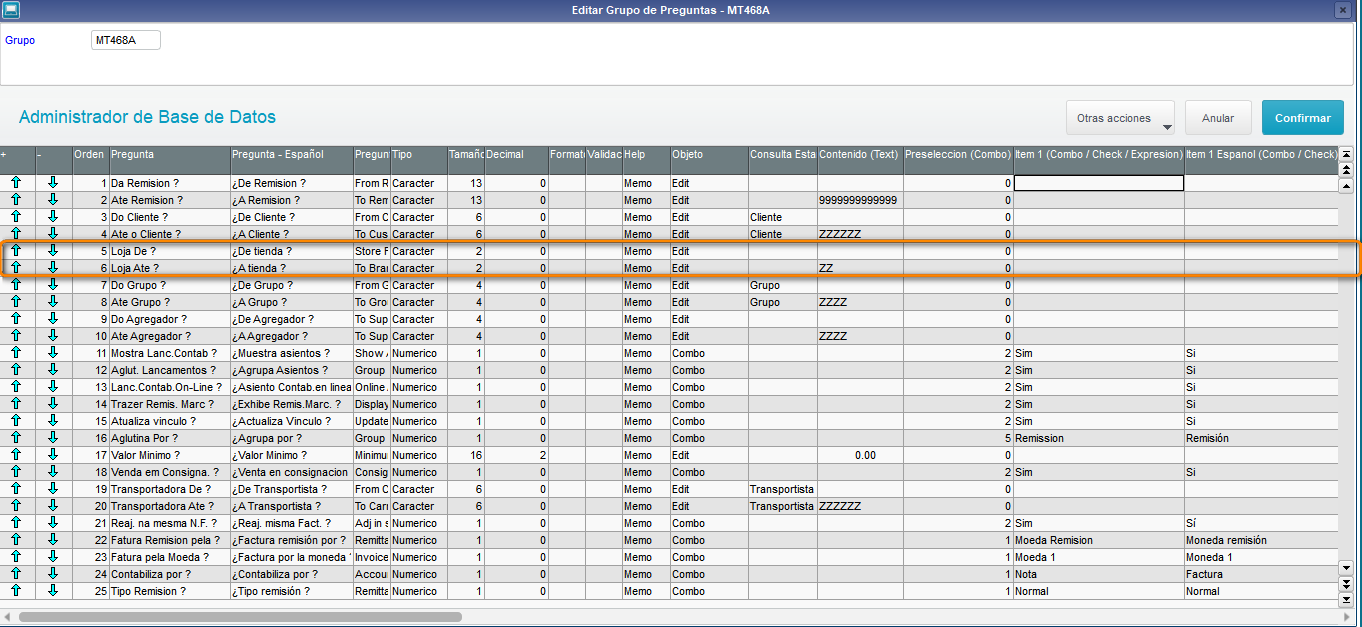Jump to last row using bottom scroll button
The image size is (1362, 627).
[x=1346, y=599]
